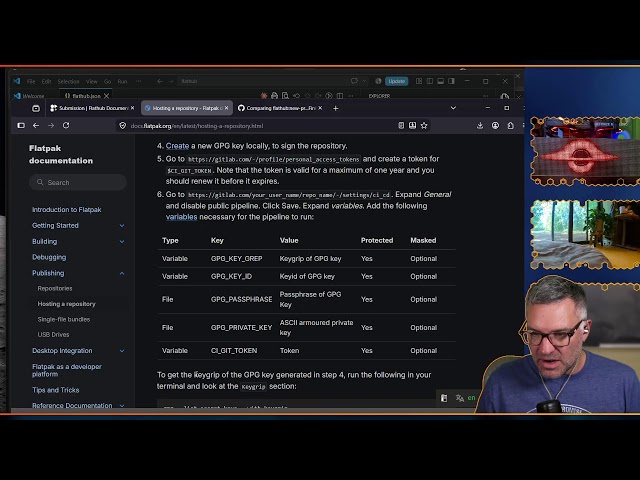Viewport: 640px width, 480px height.
Task: Follow the Create link in step 4
Action: (177, 146)
